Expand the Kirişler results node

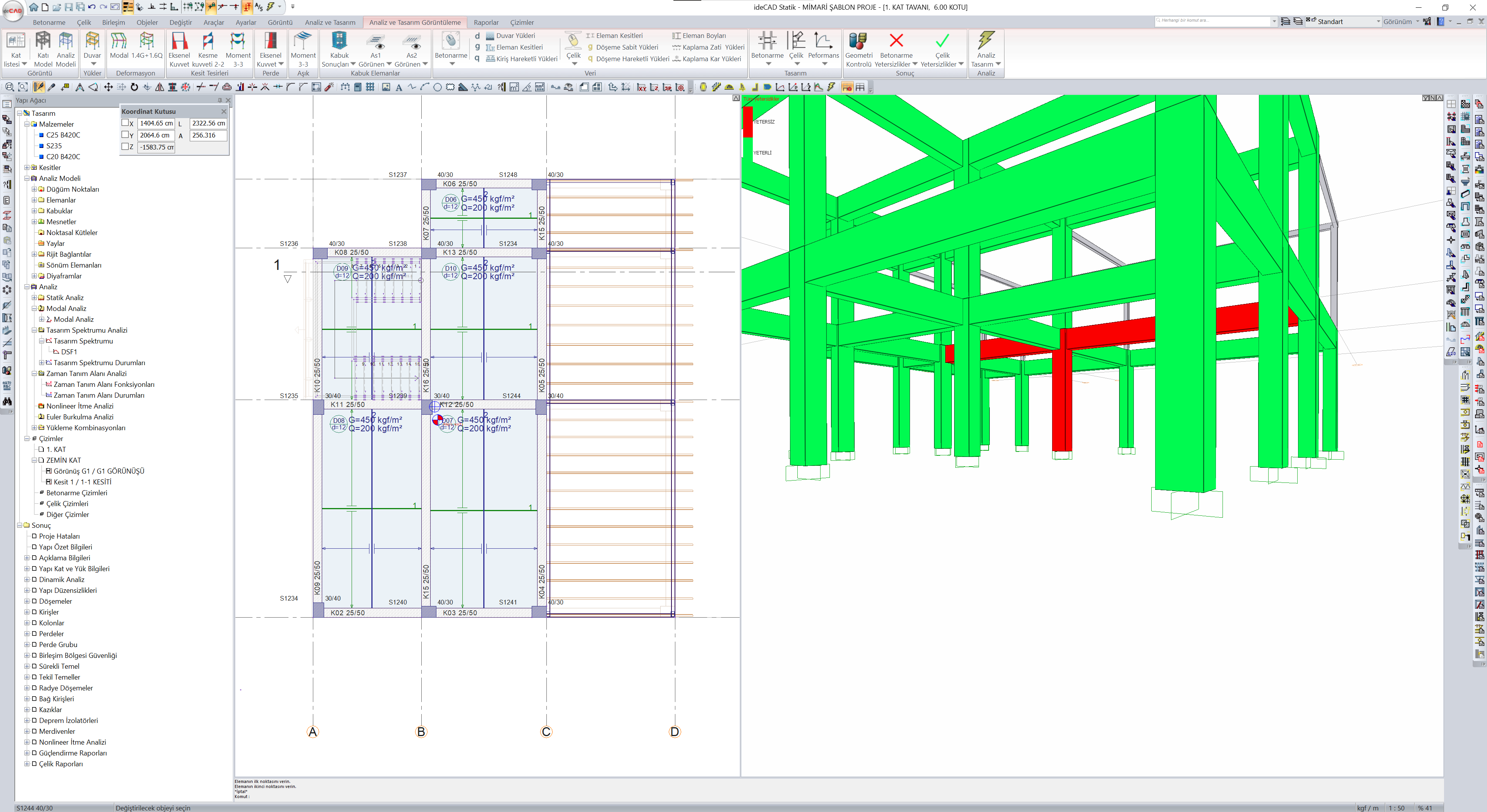point(27,612)
